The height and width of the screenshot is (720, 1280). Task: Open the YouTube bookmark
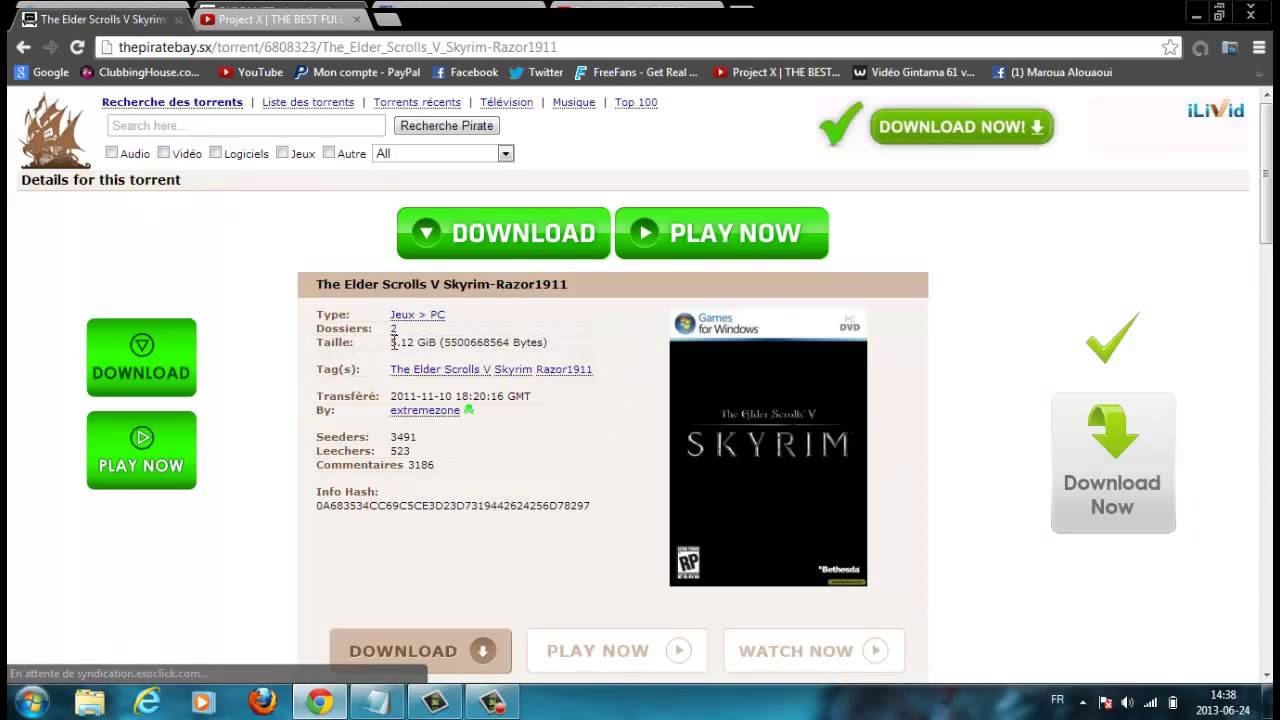tap(251, 72)
